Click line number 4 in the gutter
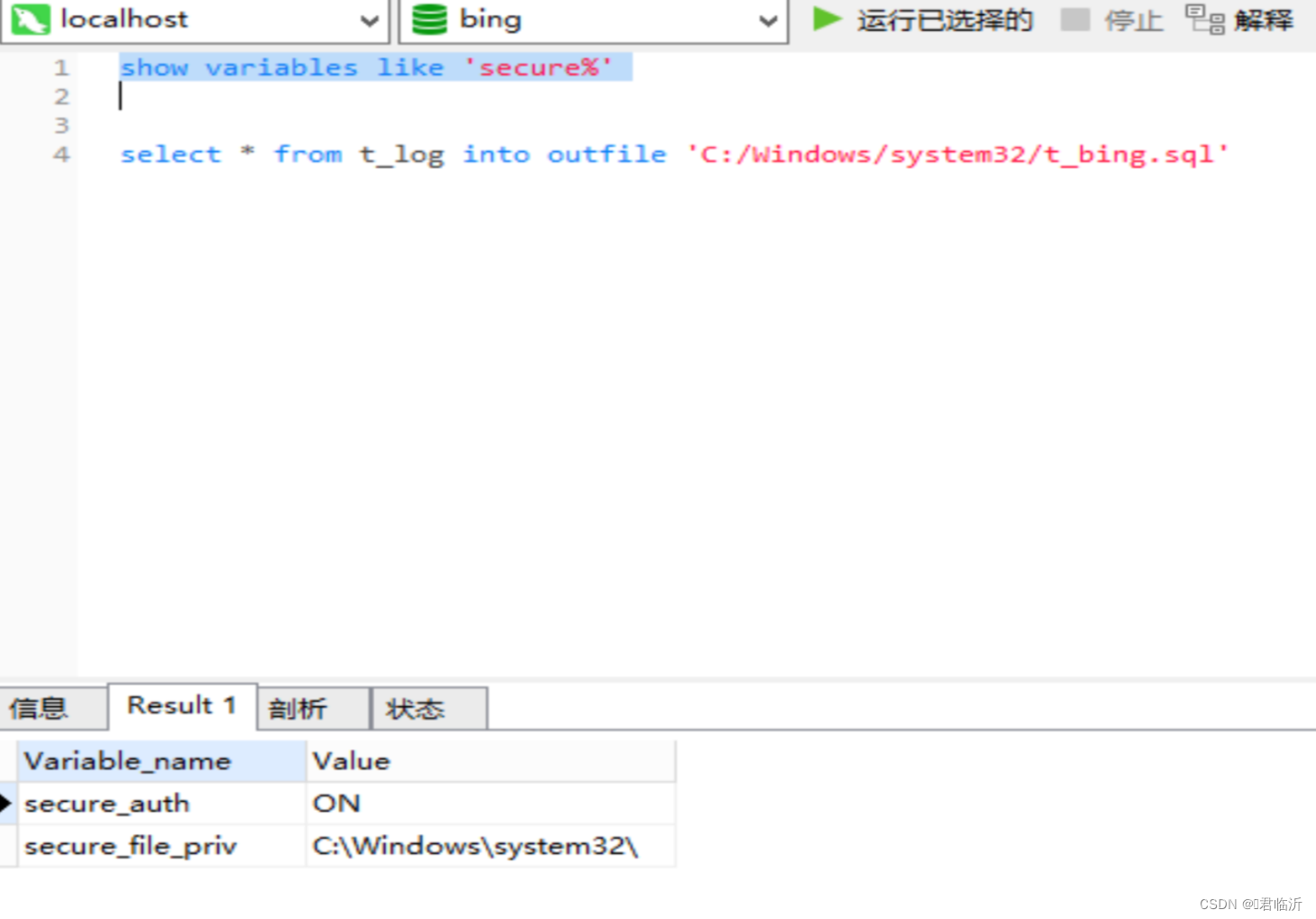This screenshot has height=919, width=1316. coord(61,154)
